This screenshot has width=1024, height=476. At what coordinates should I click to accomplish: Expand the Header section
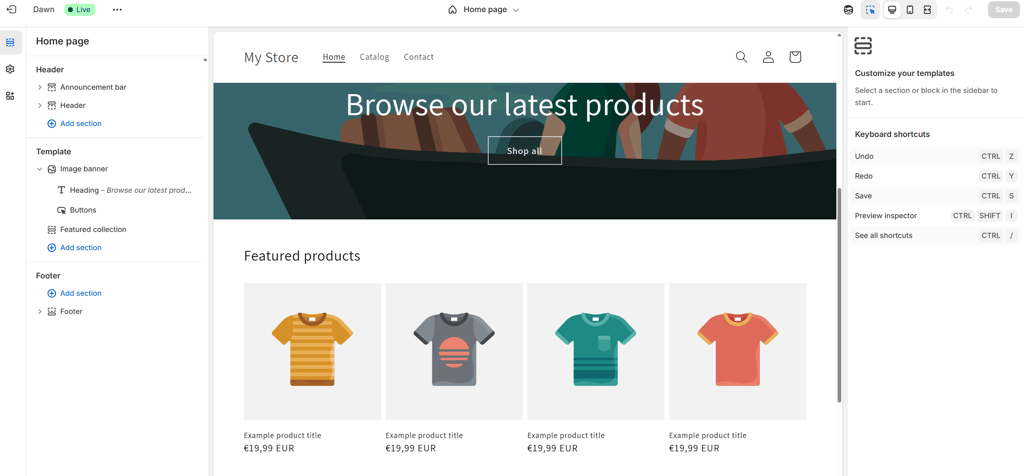(x=40, y=105)
